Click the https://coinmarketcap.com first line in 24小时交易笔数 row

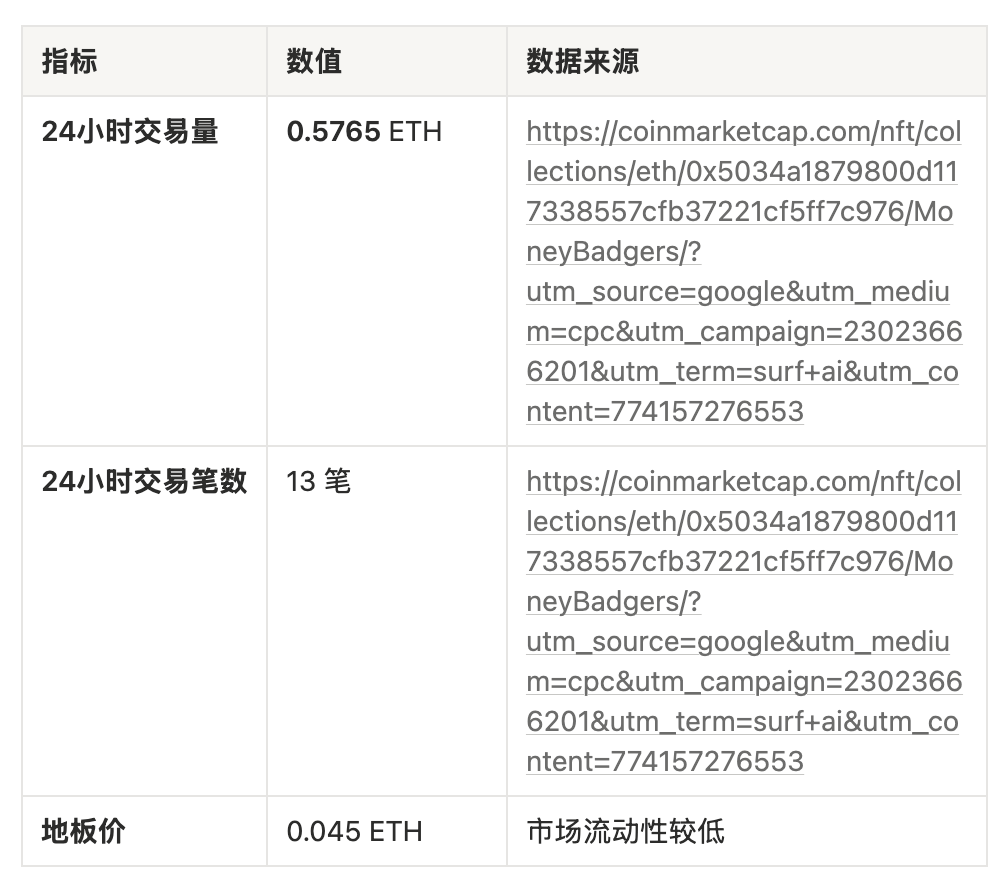(x=742, y=482)
